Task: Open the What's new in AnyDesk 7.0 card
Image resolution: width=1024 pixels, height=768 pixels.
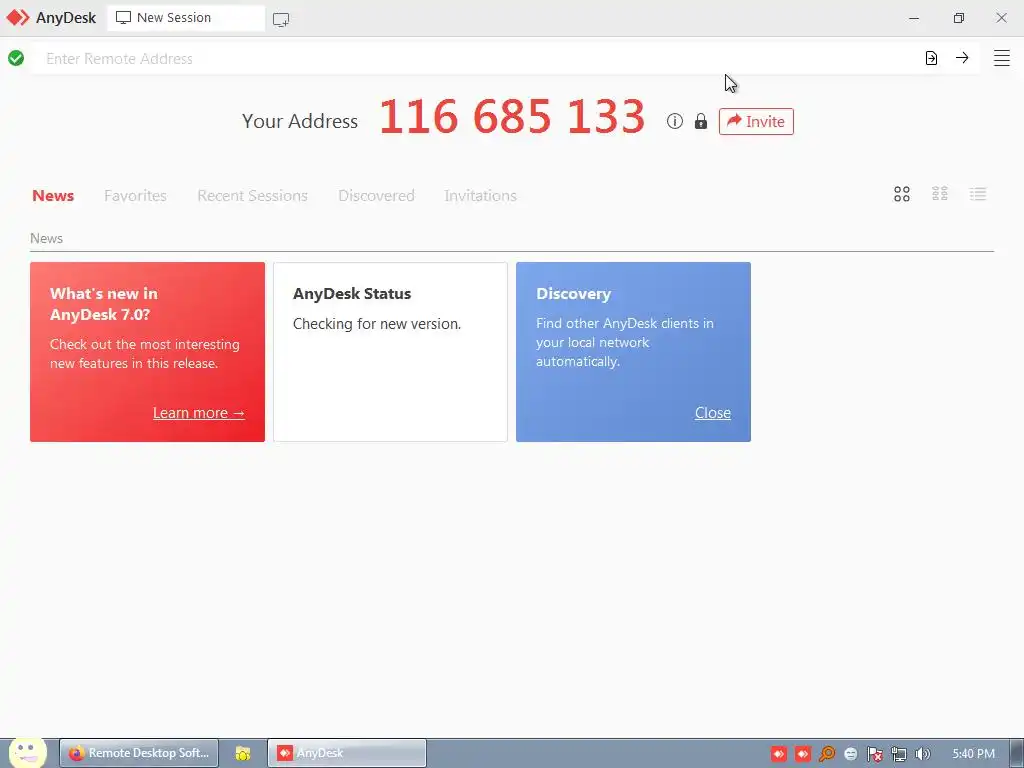Action: (x=148, y=352)
